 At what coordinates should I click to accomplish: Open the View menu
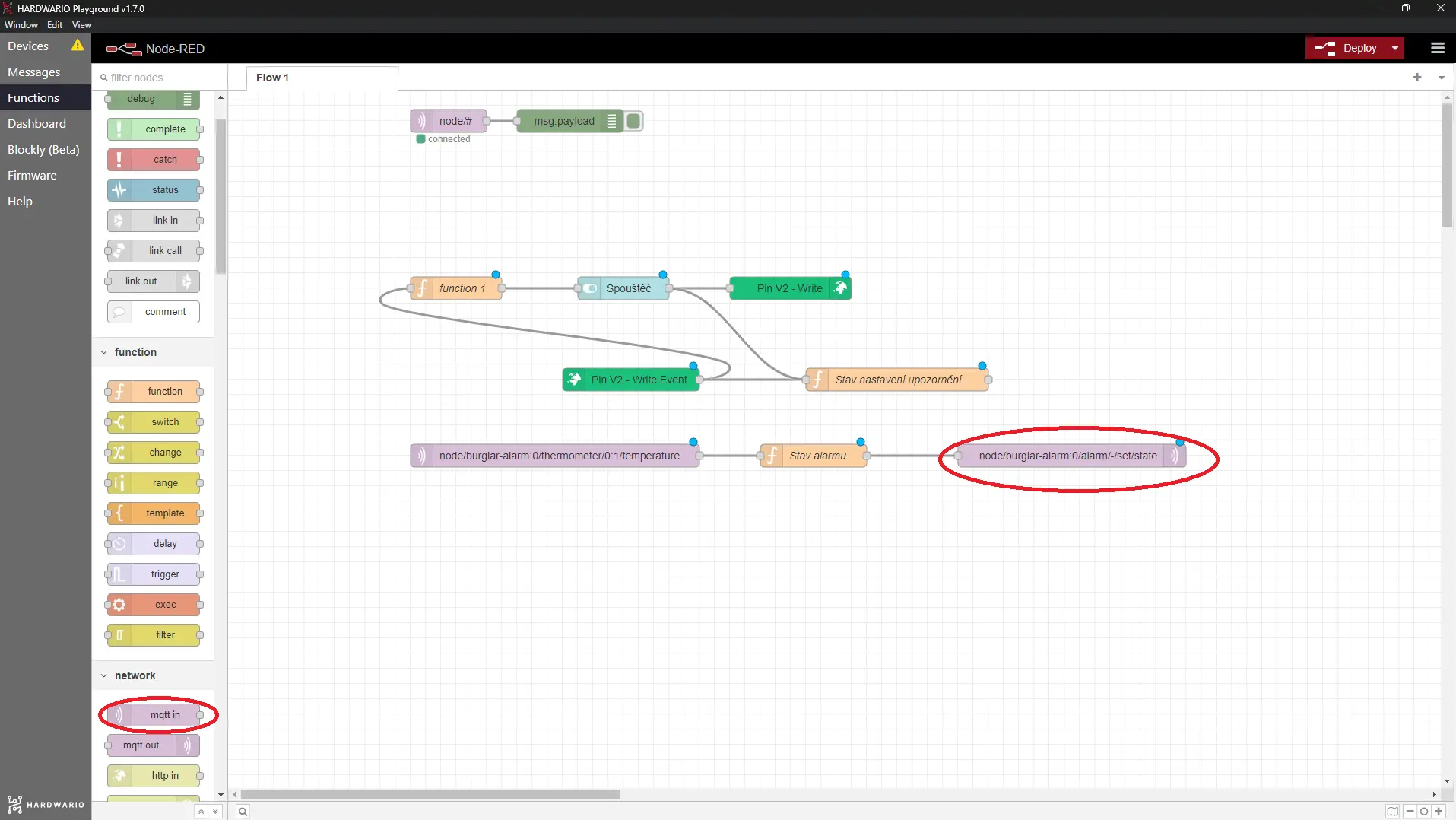pos(81,24)
